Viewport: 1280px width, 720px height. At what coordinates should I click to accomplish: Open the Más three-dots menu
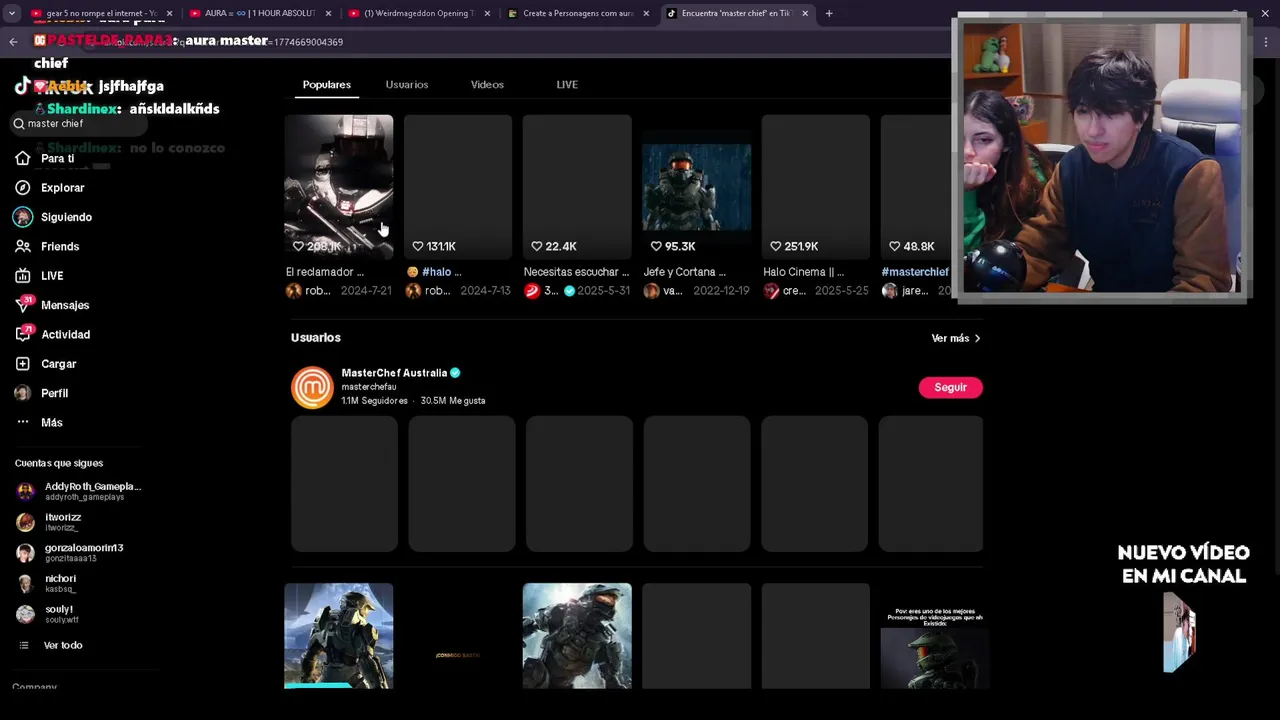point(39,422)
